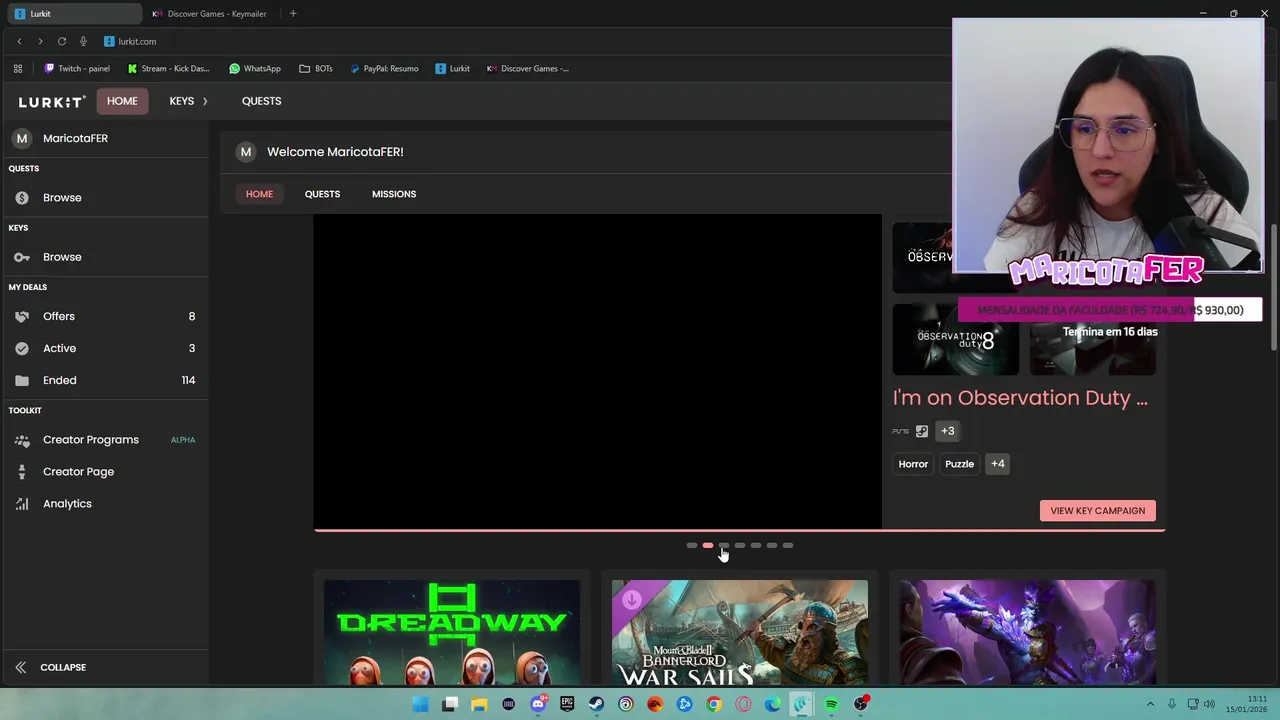Image resolution: width=1280 pixels, height=720 pixels.
Task: Open Google Chrome from the taskbar
Action: (x=714, y=704)
